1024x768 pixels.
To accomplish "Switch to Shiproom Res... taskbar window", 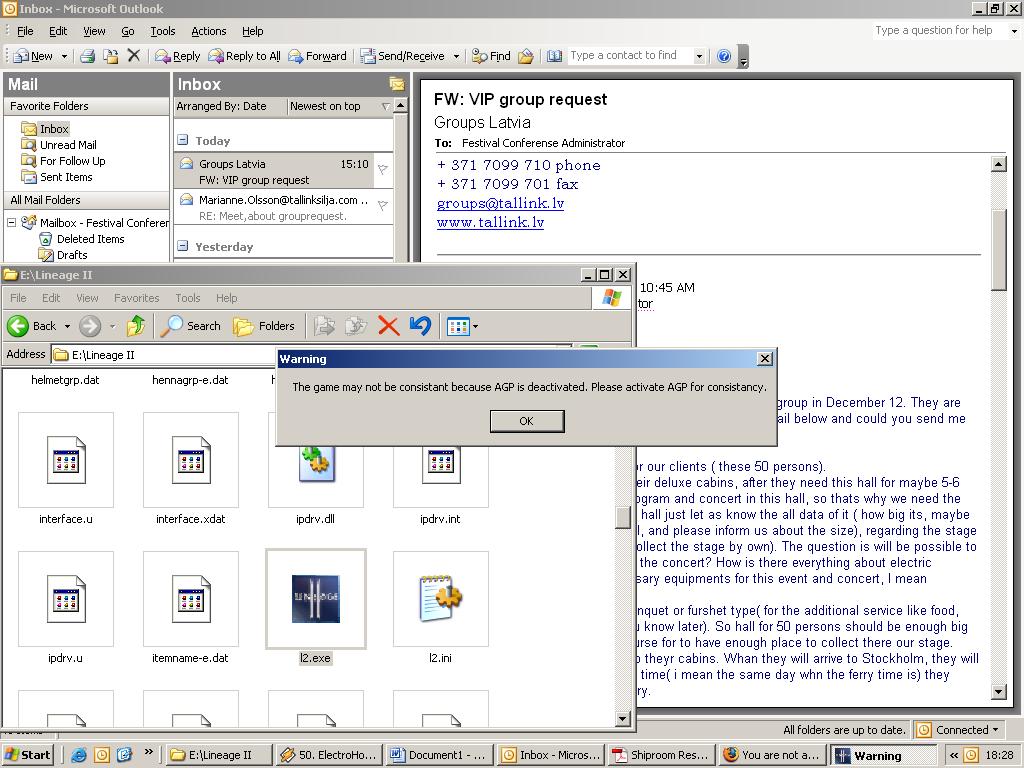I will coord(660,755).
